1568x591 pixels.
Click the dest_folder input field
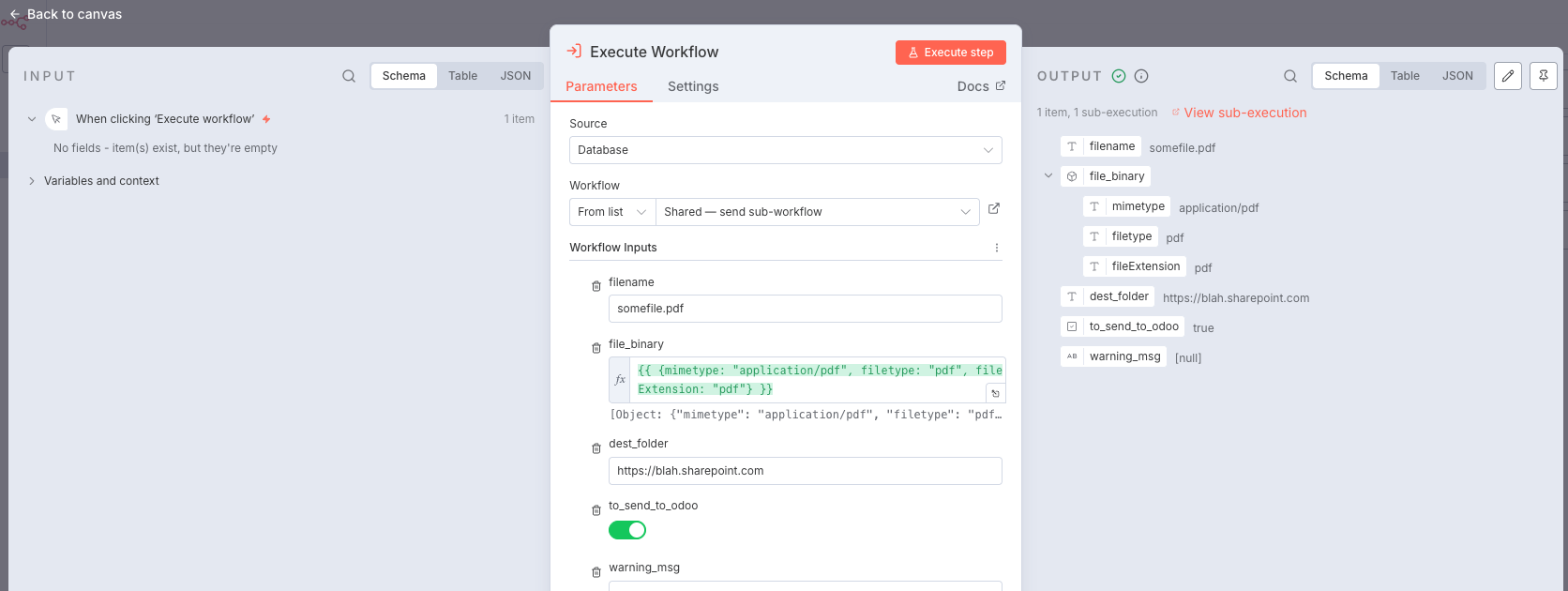click(x=805, y=471)
